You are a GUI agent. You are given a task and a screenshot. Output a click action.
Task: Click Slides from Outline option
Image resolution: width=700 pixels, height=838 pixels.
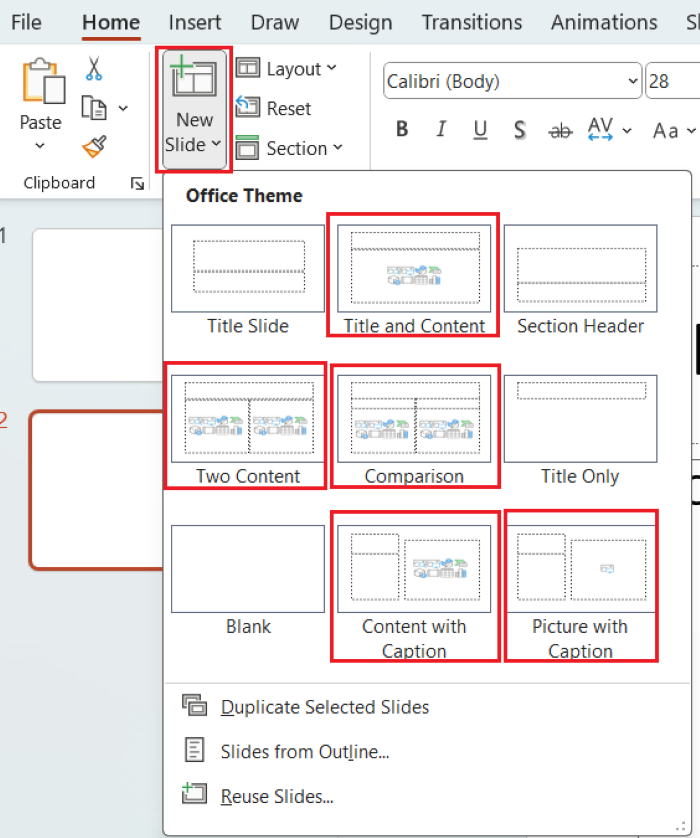(304, 752)
